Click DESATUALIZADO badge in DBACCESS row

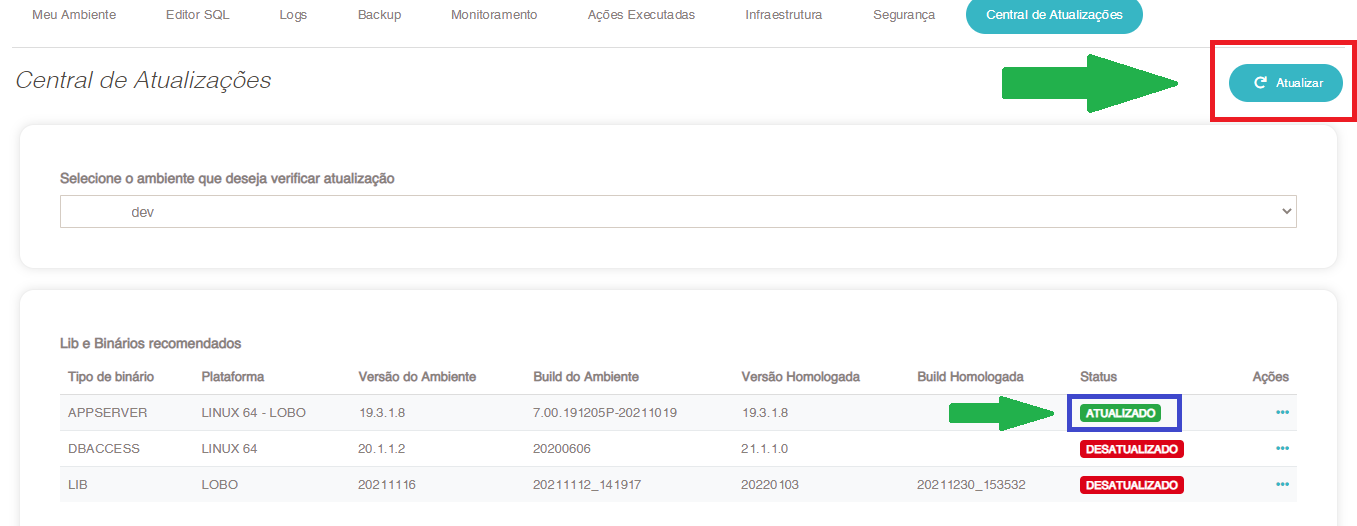point(1132,449)
